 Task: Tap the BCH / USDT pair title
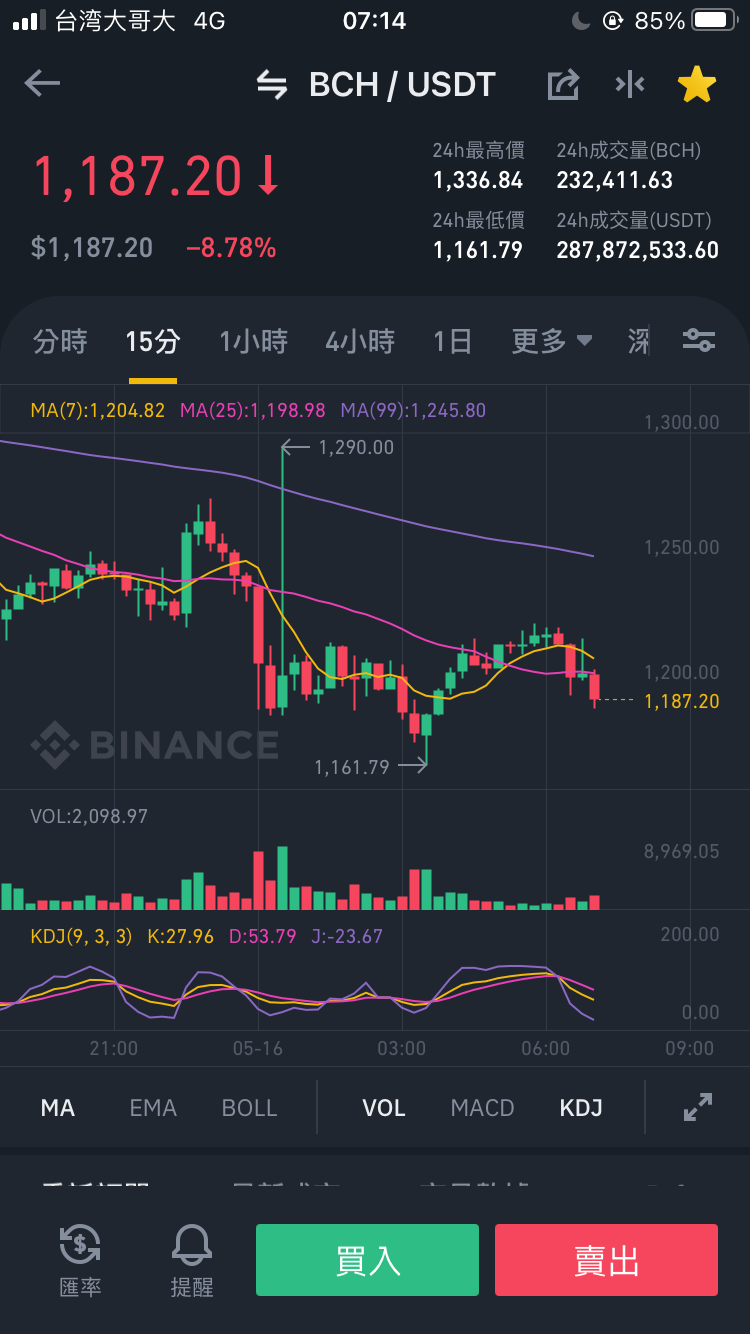[402, 85]
